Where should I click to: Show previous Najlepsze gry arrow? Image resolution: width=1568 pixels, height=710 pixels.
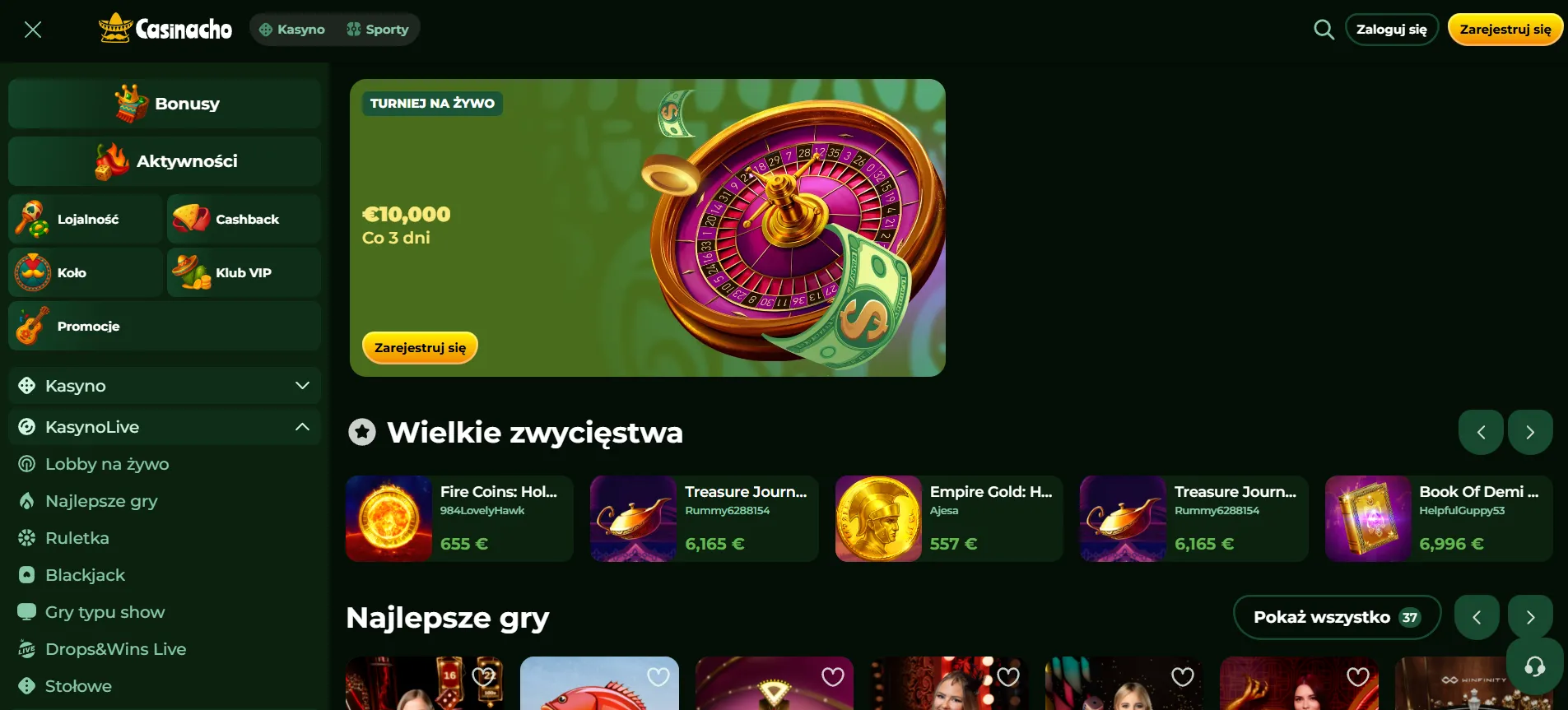click(x=1477, y=617)
